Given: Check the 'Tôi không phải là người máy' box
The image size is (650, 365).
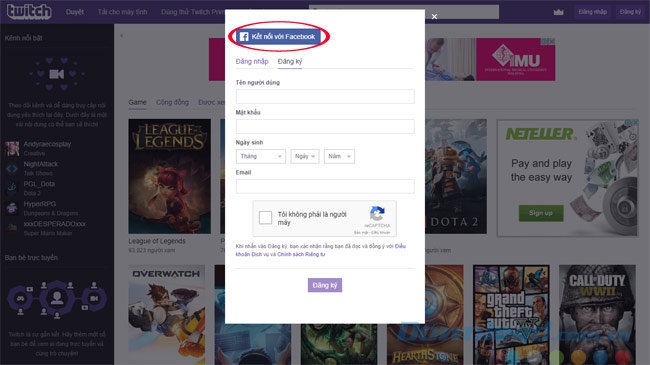Looking at the screenshot, I should click(x=265, y=217).
